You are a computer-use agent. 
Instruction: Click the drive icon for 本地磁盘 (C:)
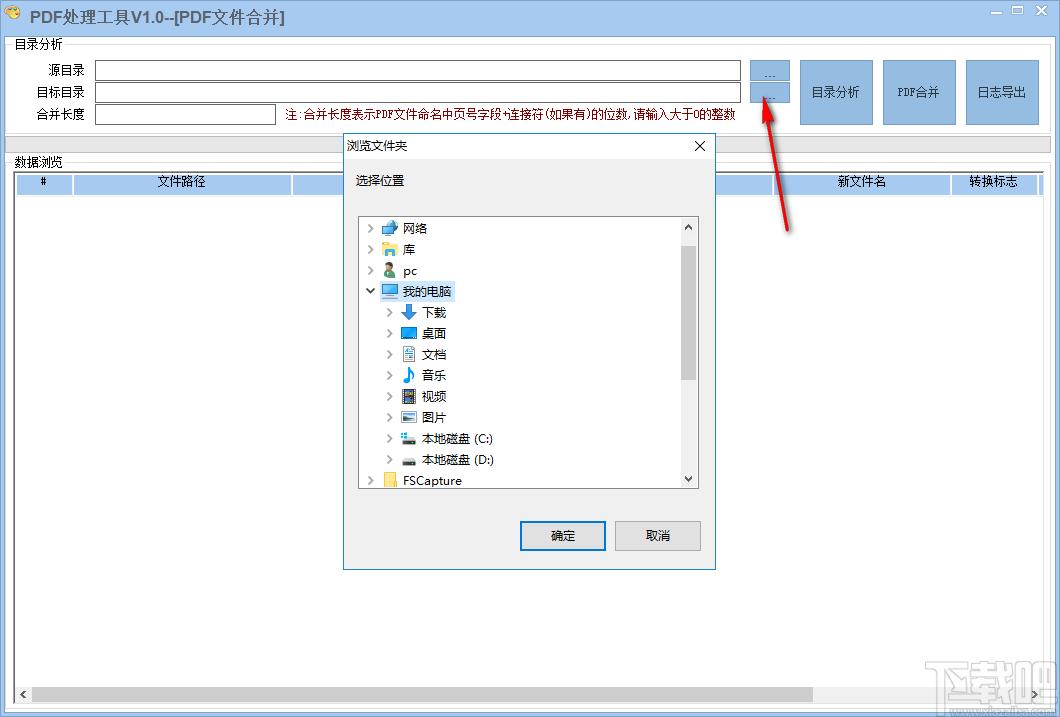coord(408,439)
